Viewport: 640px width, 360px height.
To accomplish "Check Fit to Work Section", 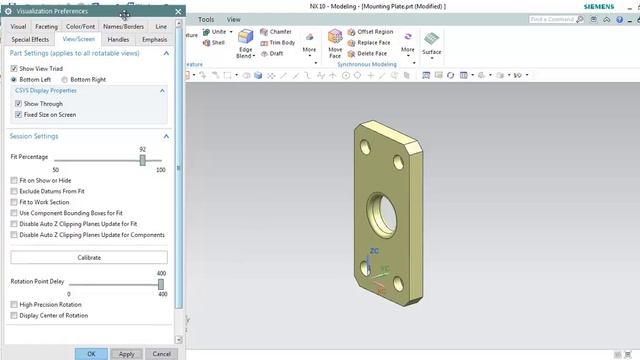I will click(14, 202).
